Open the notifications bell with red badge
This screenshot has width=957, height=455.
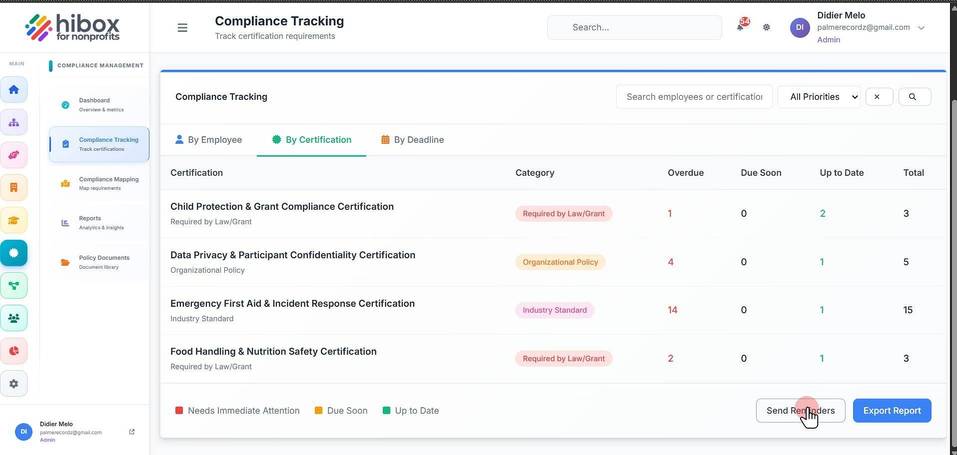coord(742,26)
